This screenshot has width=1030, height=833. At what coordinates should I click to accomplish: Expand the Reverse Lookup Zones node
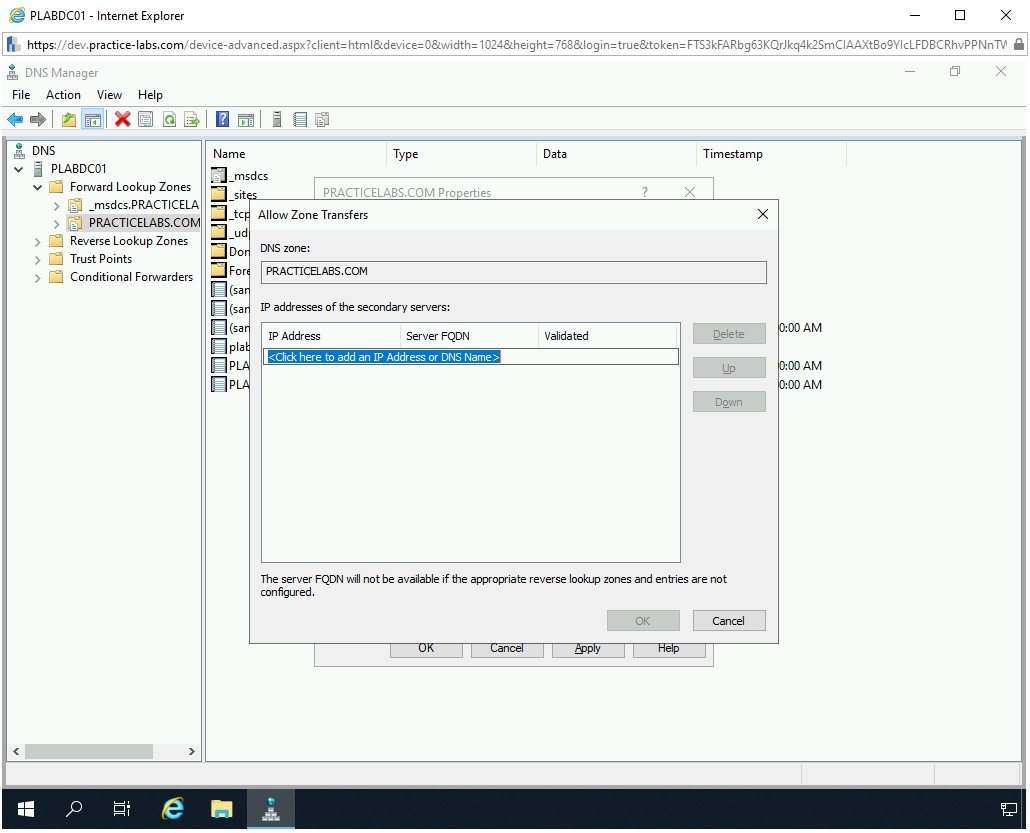pos(38,242)
